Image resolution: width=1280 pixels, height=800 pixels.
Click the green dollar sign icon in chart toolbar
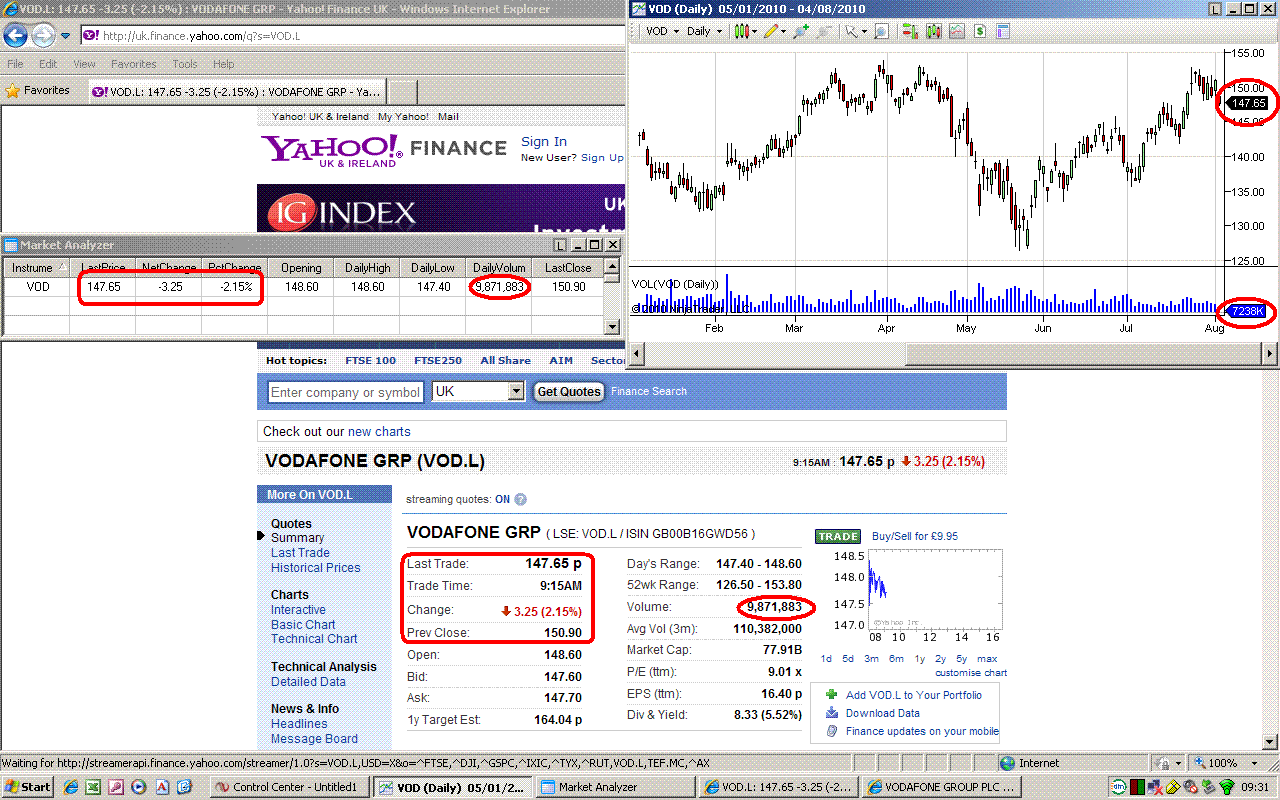click(981, 31)
